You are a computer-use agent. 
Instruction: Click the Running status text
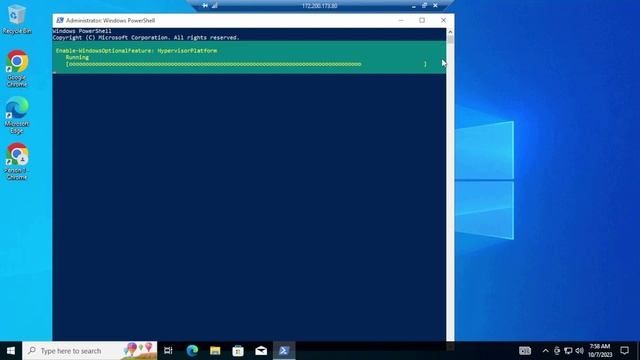[77, 58]
